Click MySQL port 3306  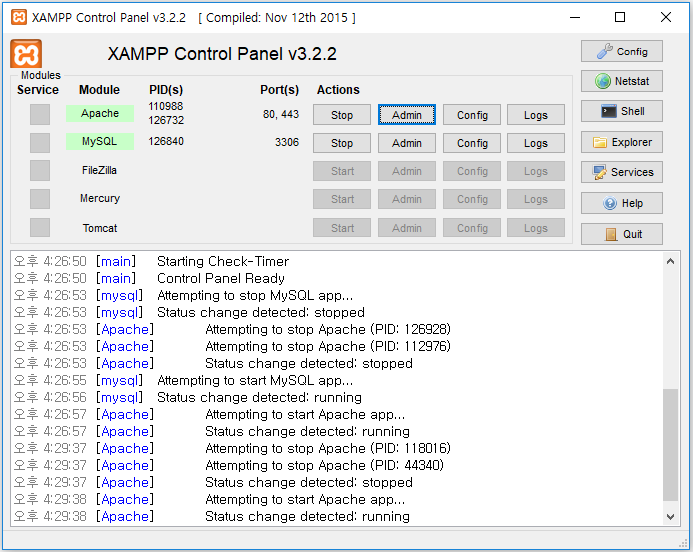pos(287,142)
